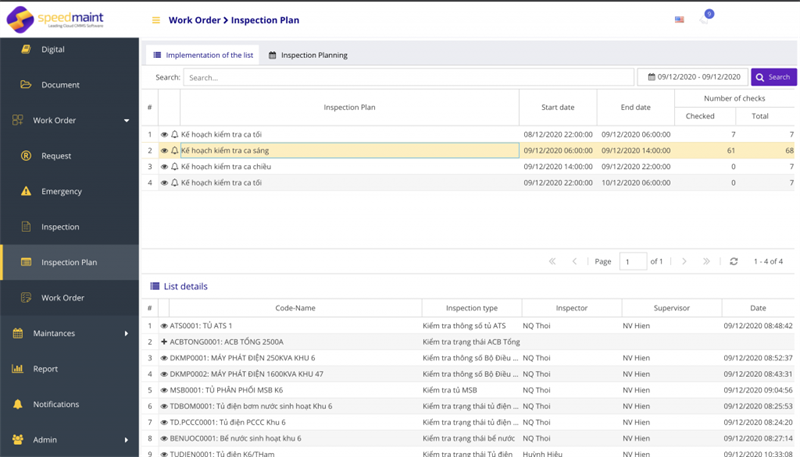Open the Report section in sidebar
Image resolution: width=800 pixels, height=457 pixels.
[x=45, y=368]
